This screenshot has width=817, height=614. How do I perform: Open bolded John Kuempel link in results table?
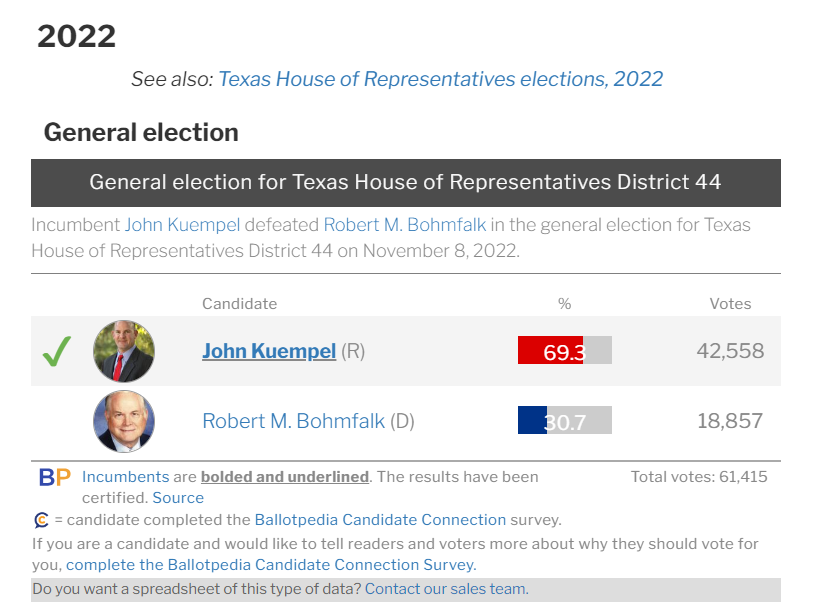point(269,351)
